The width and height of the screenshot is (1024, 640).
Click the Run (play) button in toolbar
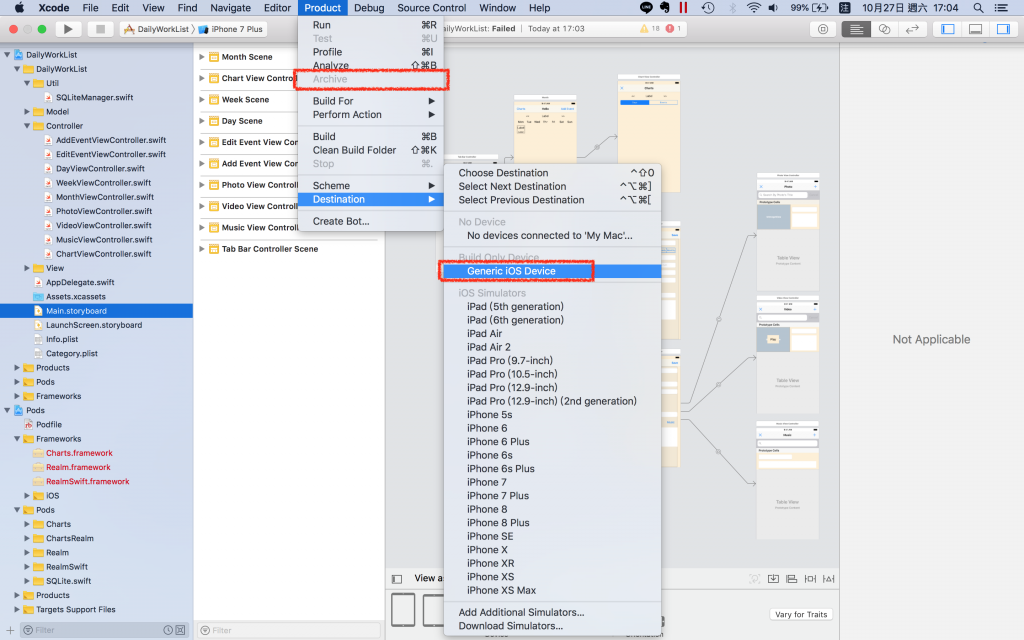[x=68, y=29]
